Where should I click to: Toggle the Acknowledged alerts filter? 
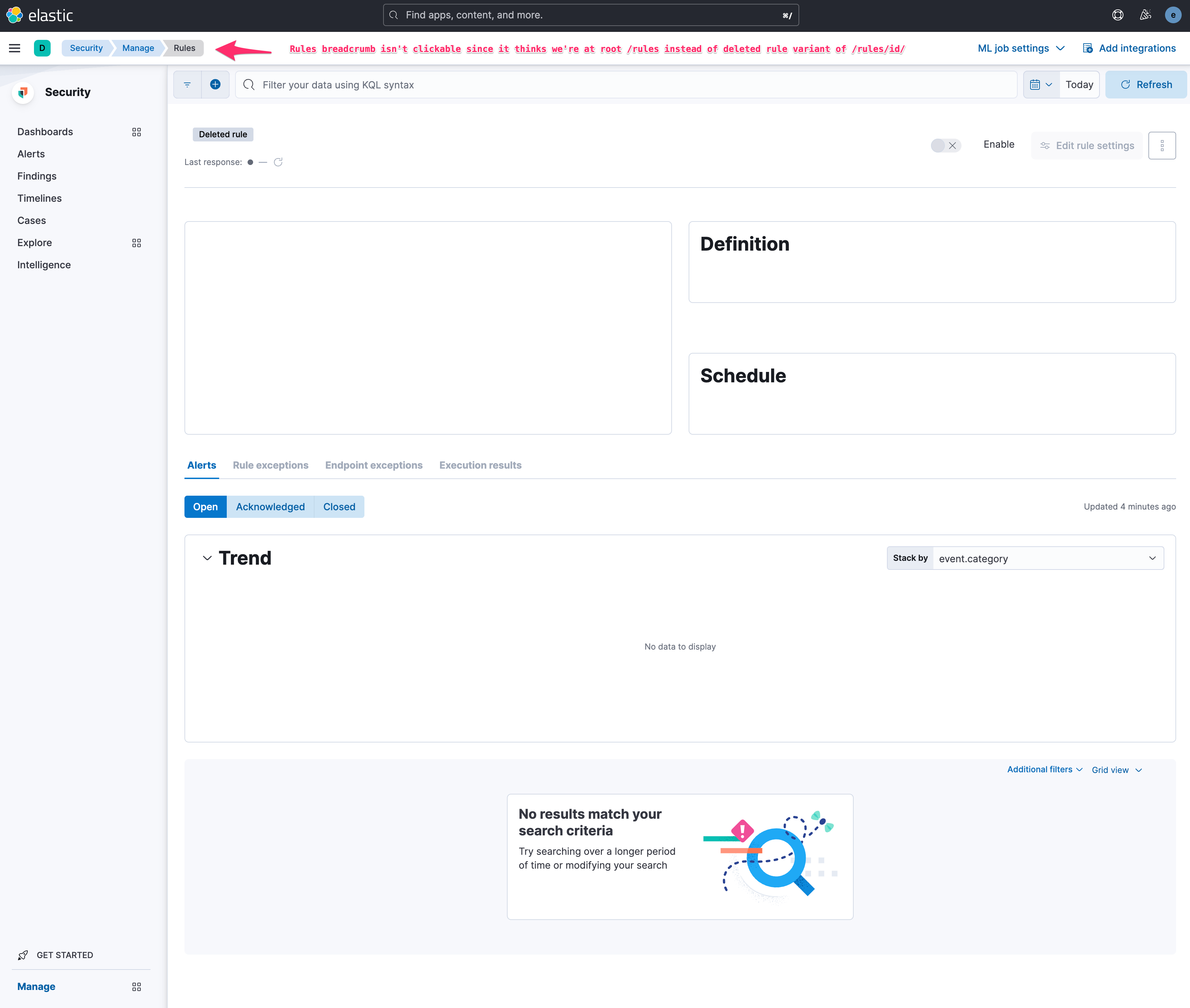(x=270, y=506)
